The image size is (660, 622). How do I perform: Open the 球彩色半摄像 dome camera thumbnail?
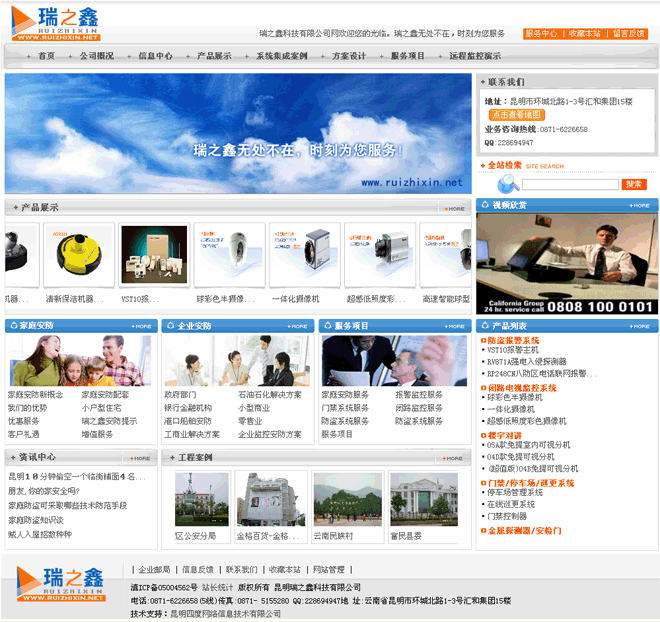(x=229, y=255)
